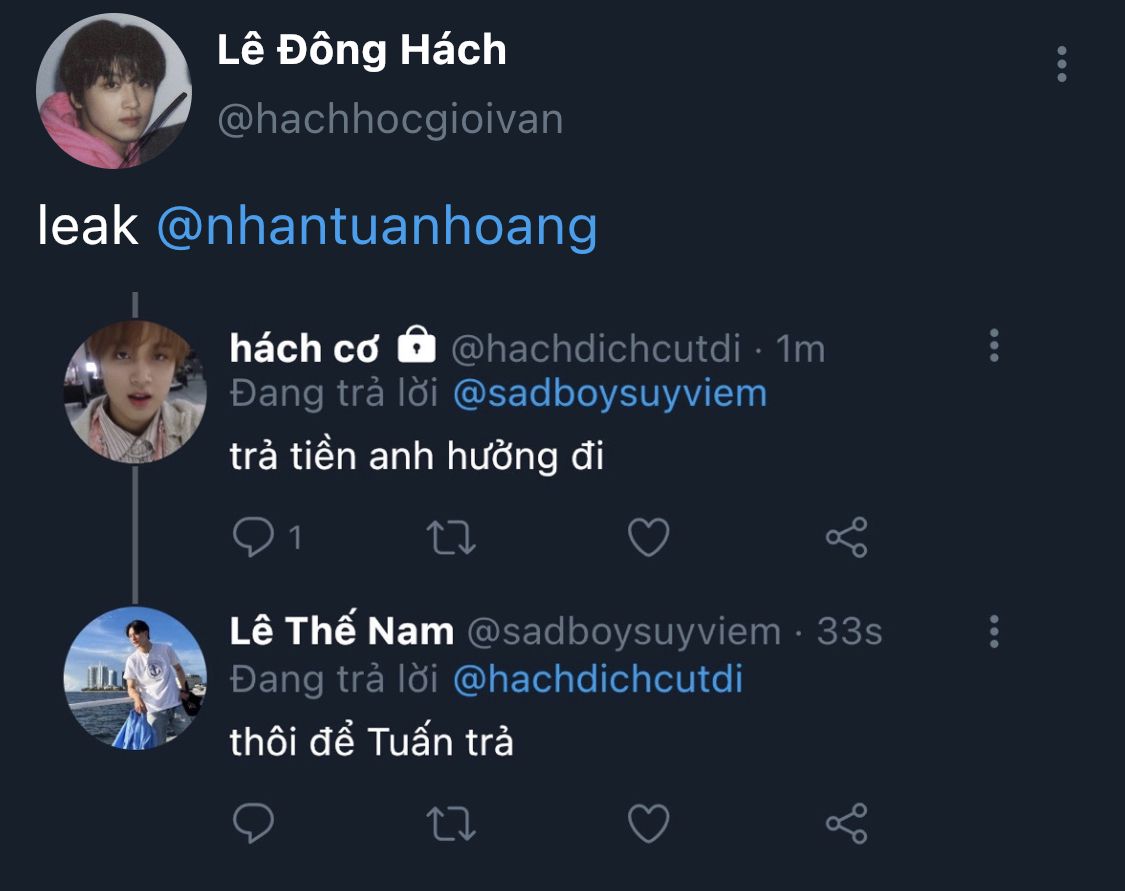Image resolution: width=1125 pixels, height=891 pixels.
Task: Open tweet text 'trả tiền anh hưởng đi'
Action: pos(416,456)
